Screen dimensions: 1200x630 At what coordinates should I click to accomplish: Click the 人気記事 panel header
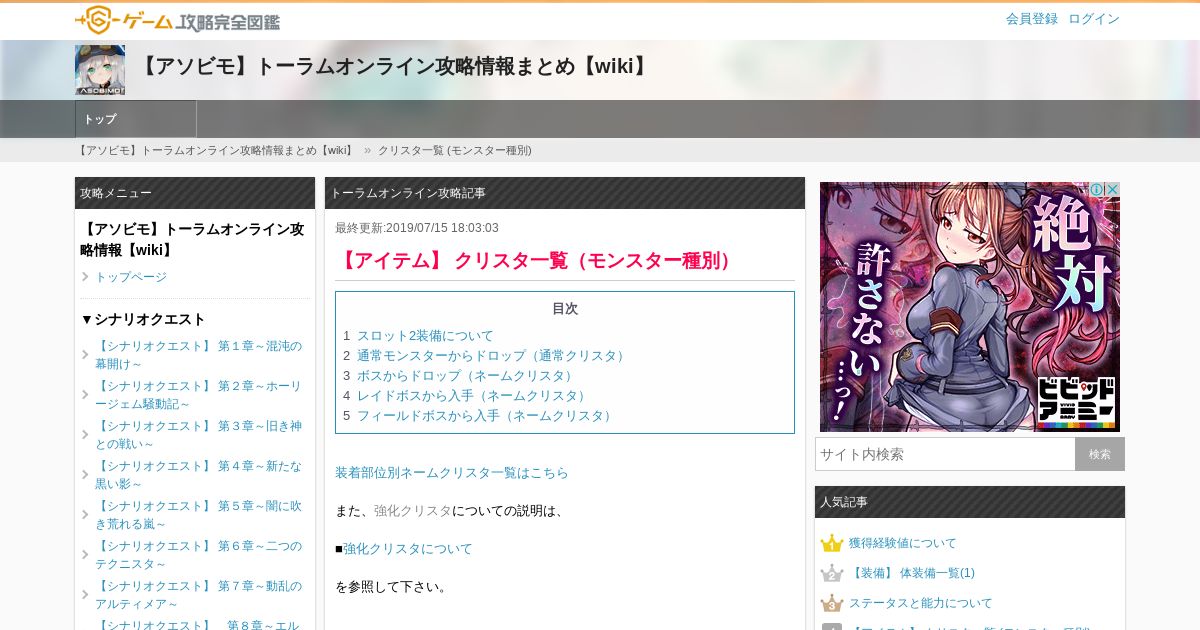click(970, 502)
